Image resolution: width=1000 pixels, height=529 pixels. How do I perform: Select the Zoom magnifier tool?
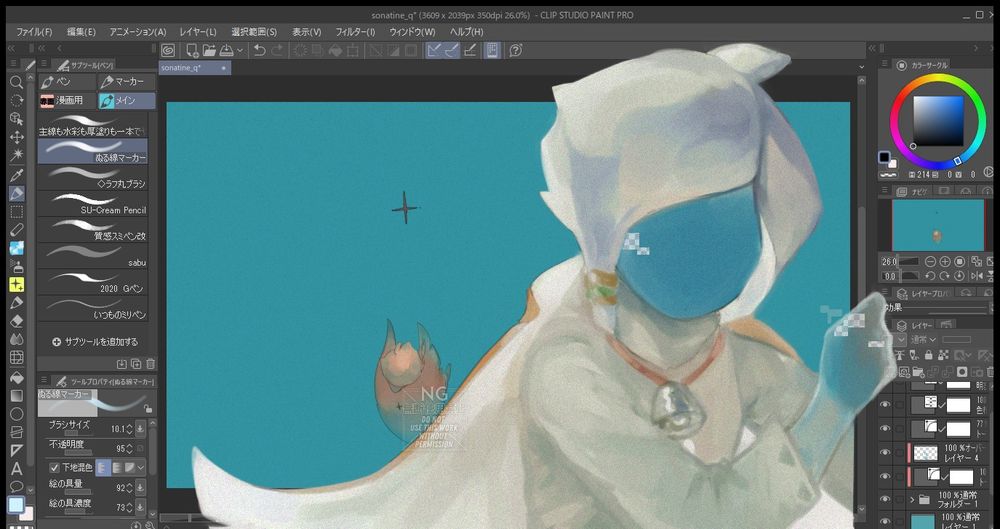point(17,82)
